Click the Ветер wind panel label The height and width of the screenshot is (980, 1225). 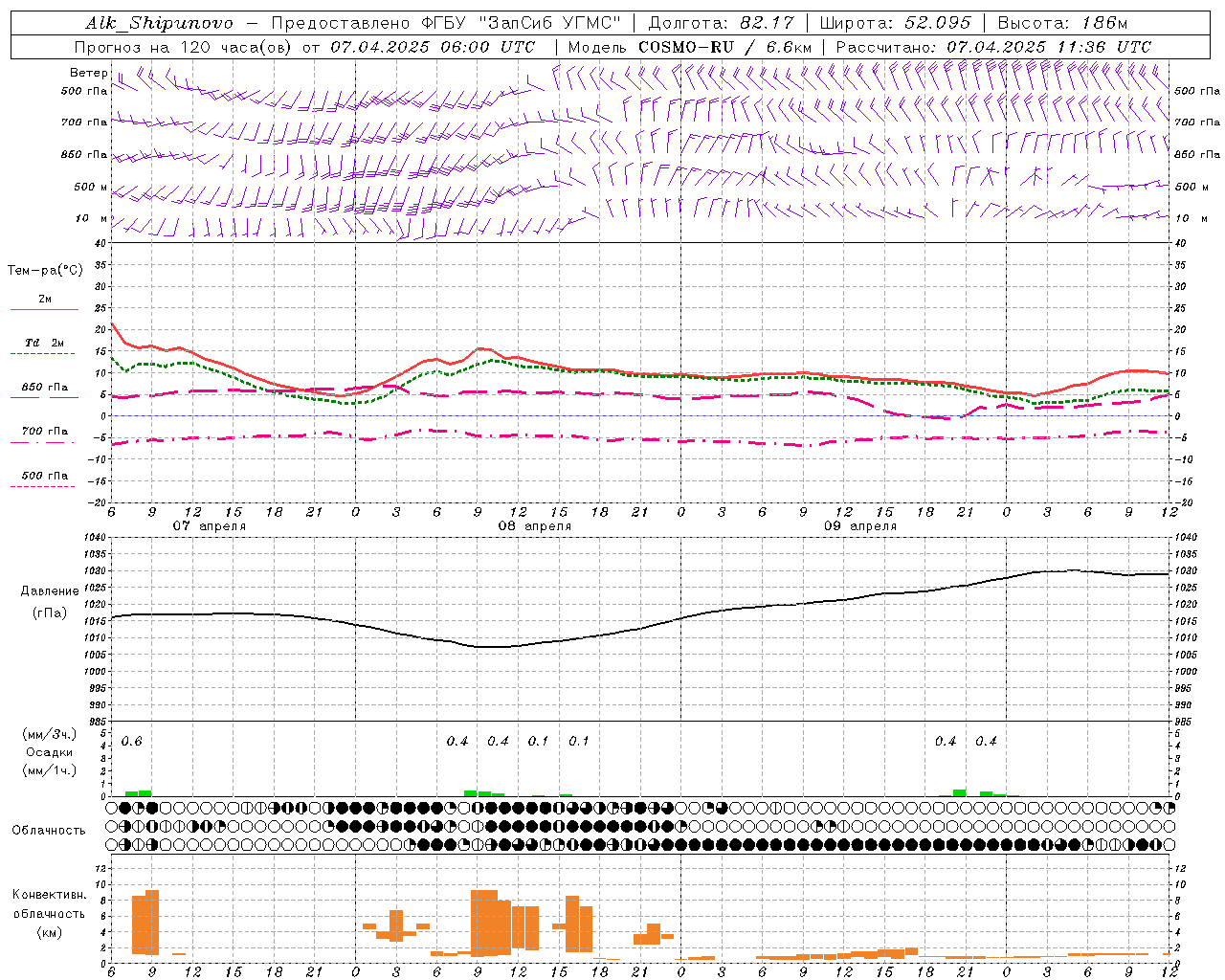point(89,73)
